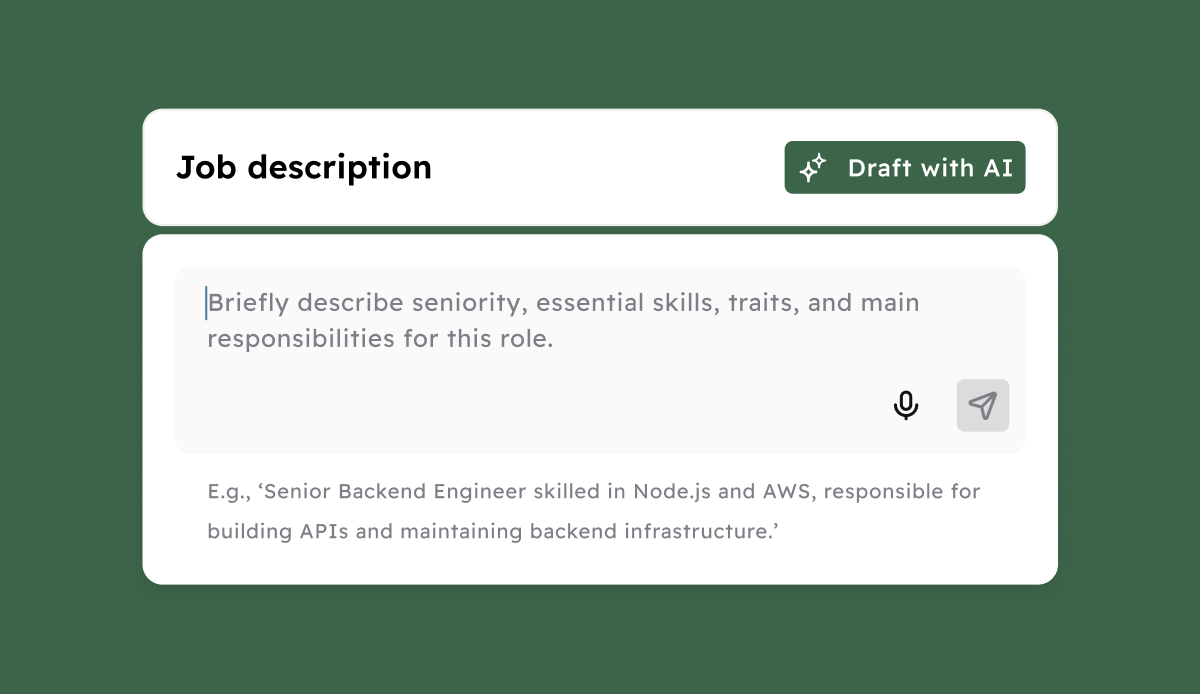Focus the job description text area

600,360
